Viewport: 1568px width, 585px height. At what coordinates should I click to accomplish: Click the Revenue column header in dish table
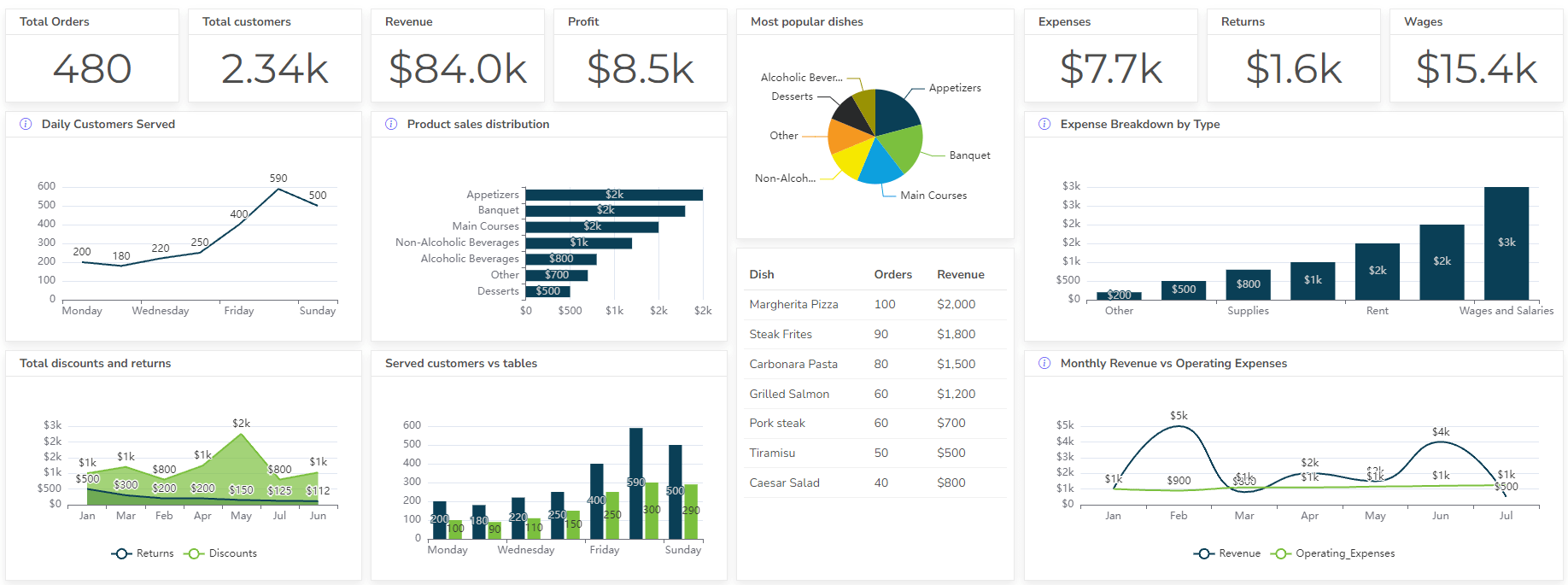tap(960, 274)
